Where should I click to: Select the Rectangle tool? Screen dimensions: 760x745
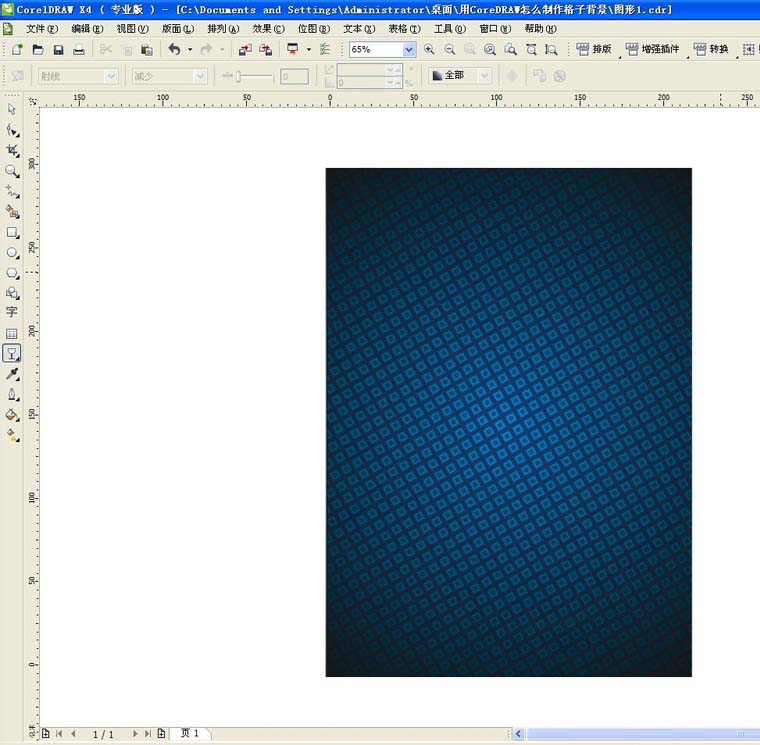click(x=12, y=232)
